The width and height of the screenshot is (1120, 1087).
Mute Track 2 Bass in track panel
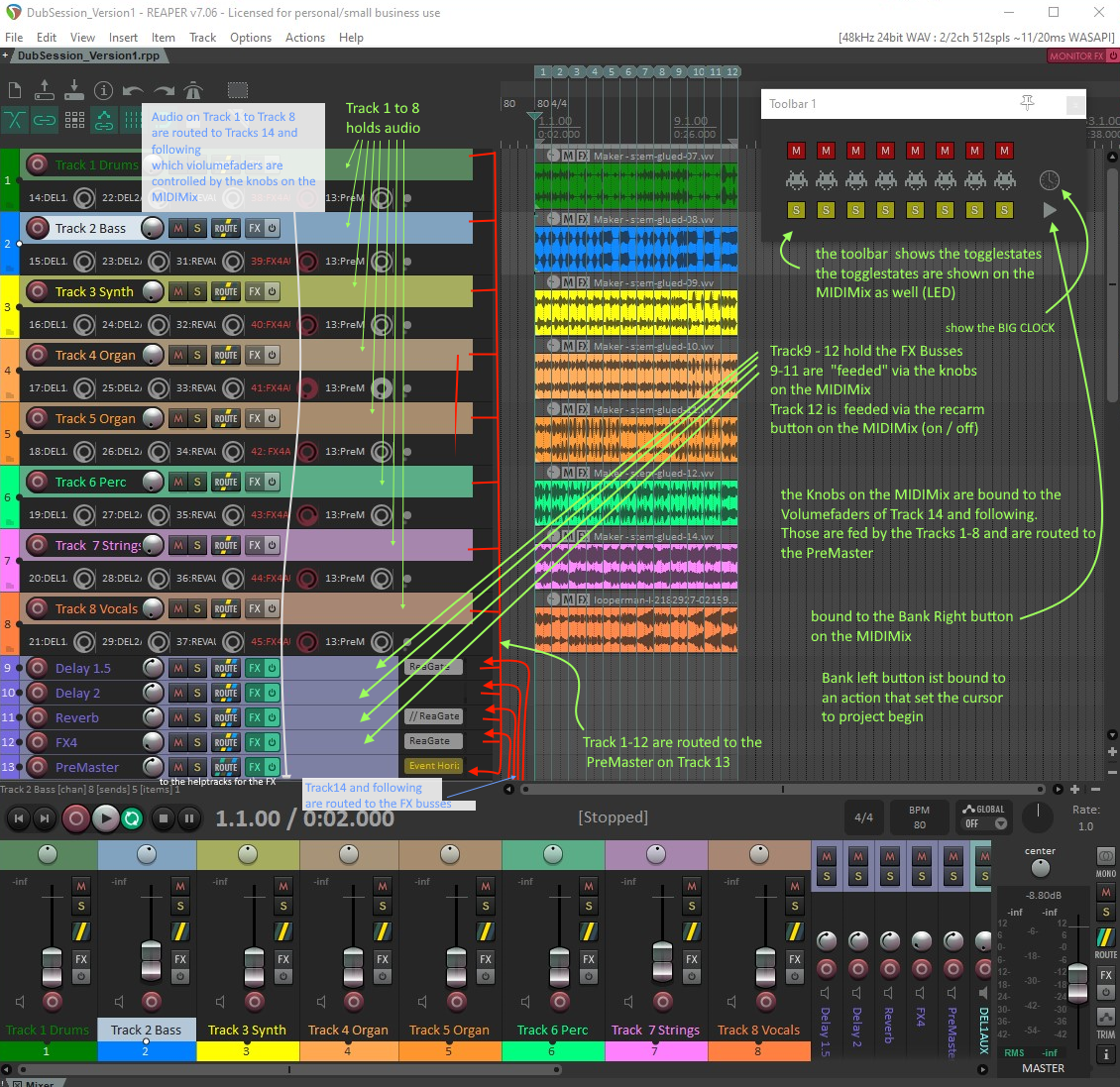(177, 229)
